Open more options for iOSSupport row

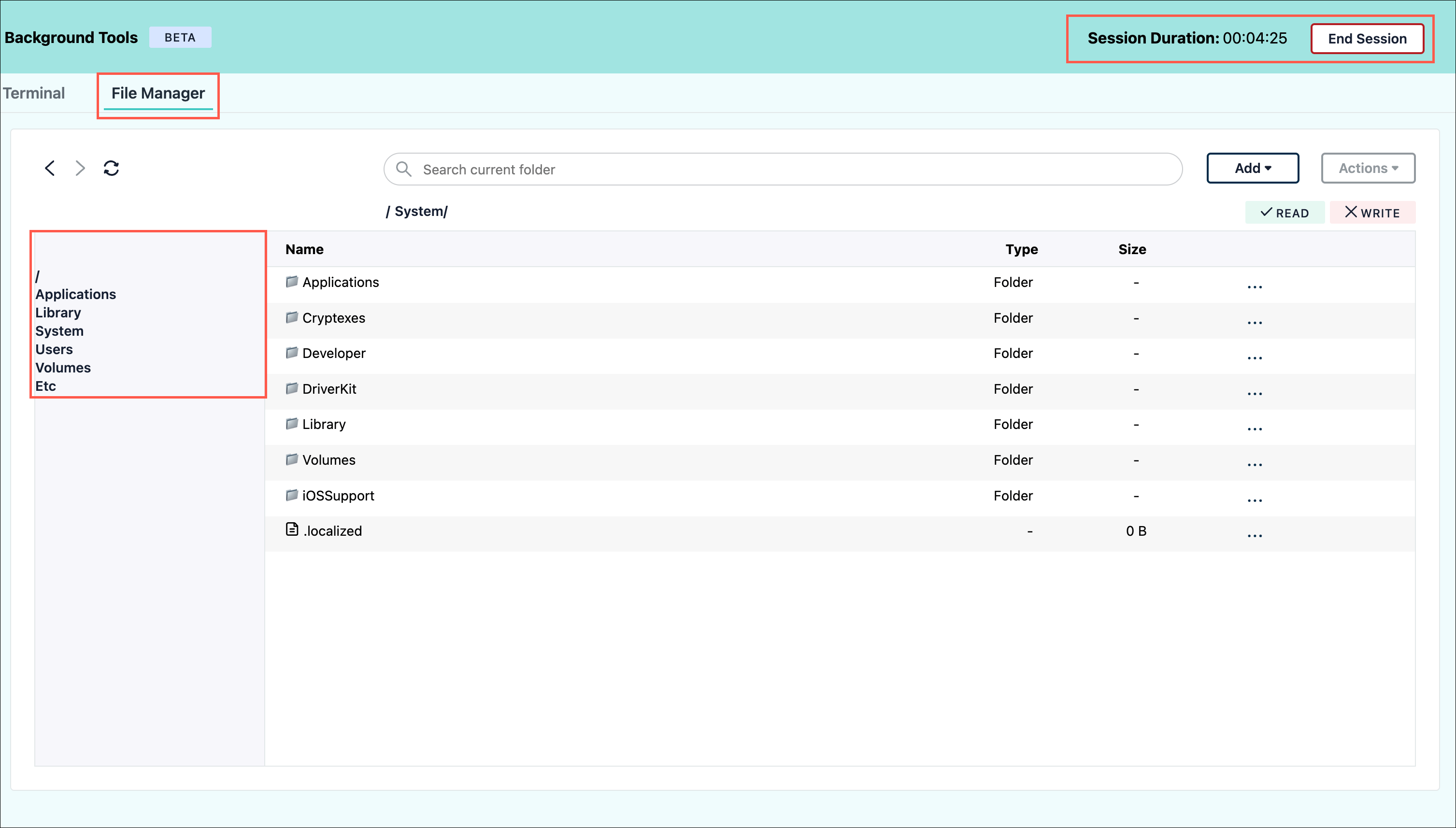point(1254,500)
